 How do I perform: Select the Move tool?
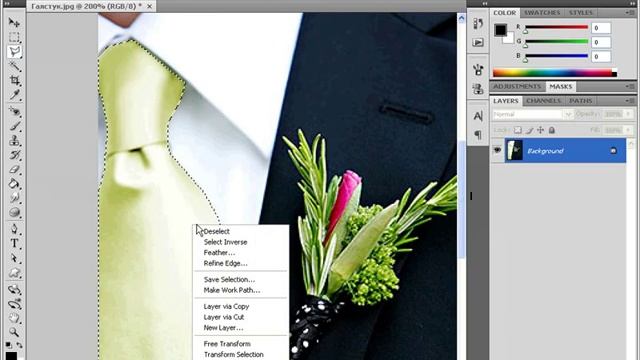pos(14,22)
